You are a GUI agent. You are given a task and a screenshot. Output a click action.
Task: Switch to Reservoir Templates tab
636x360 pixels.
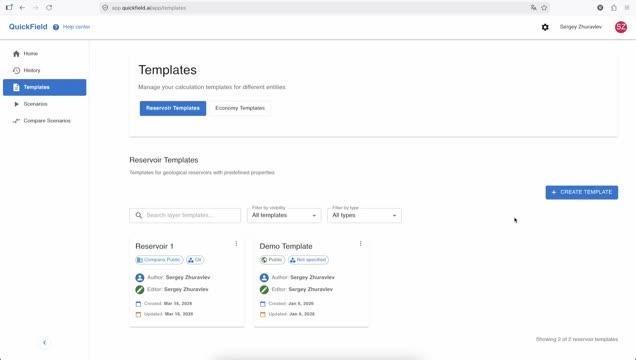coord(173,108)
